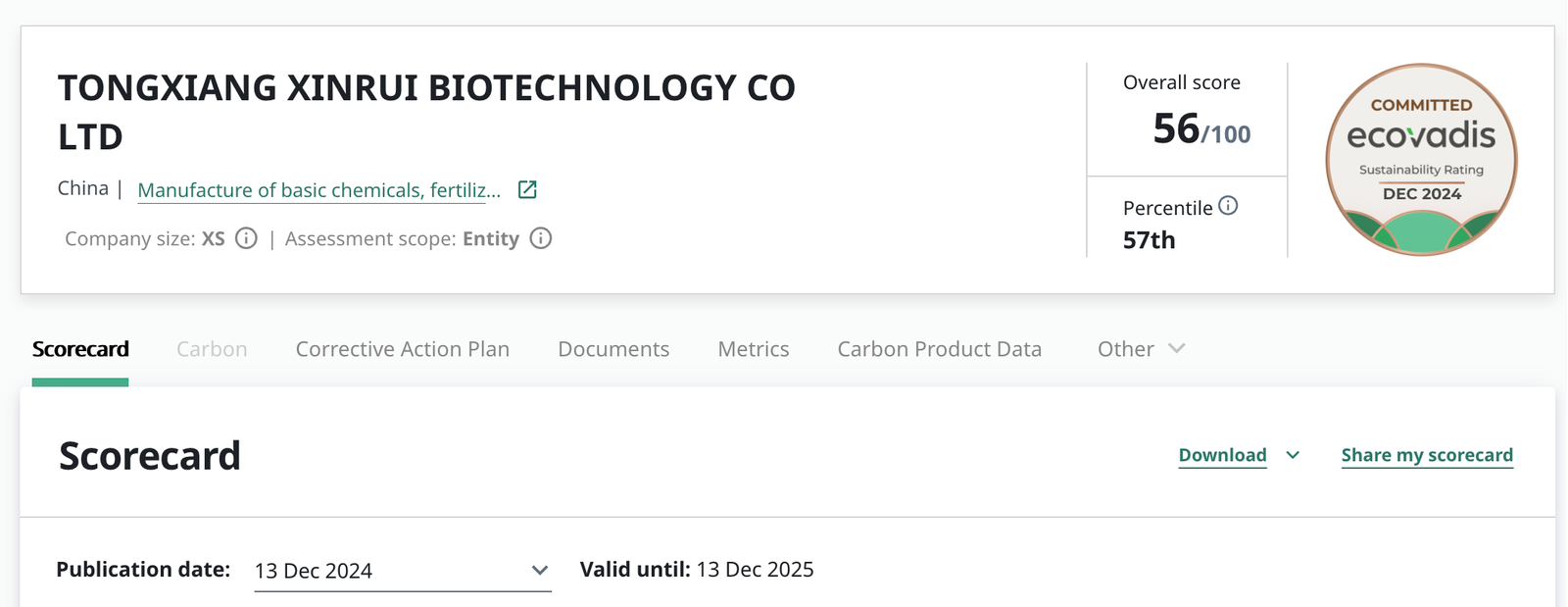The image size is (1568, 607).
Task: Open Manufacture of basic chemicals industry link
Action: 319,190
